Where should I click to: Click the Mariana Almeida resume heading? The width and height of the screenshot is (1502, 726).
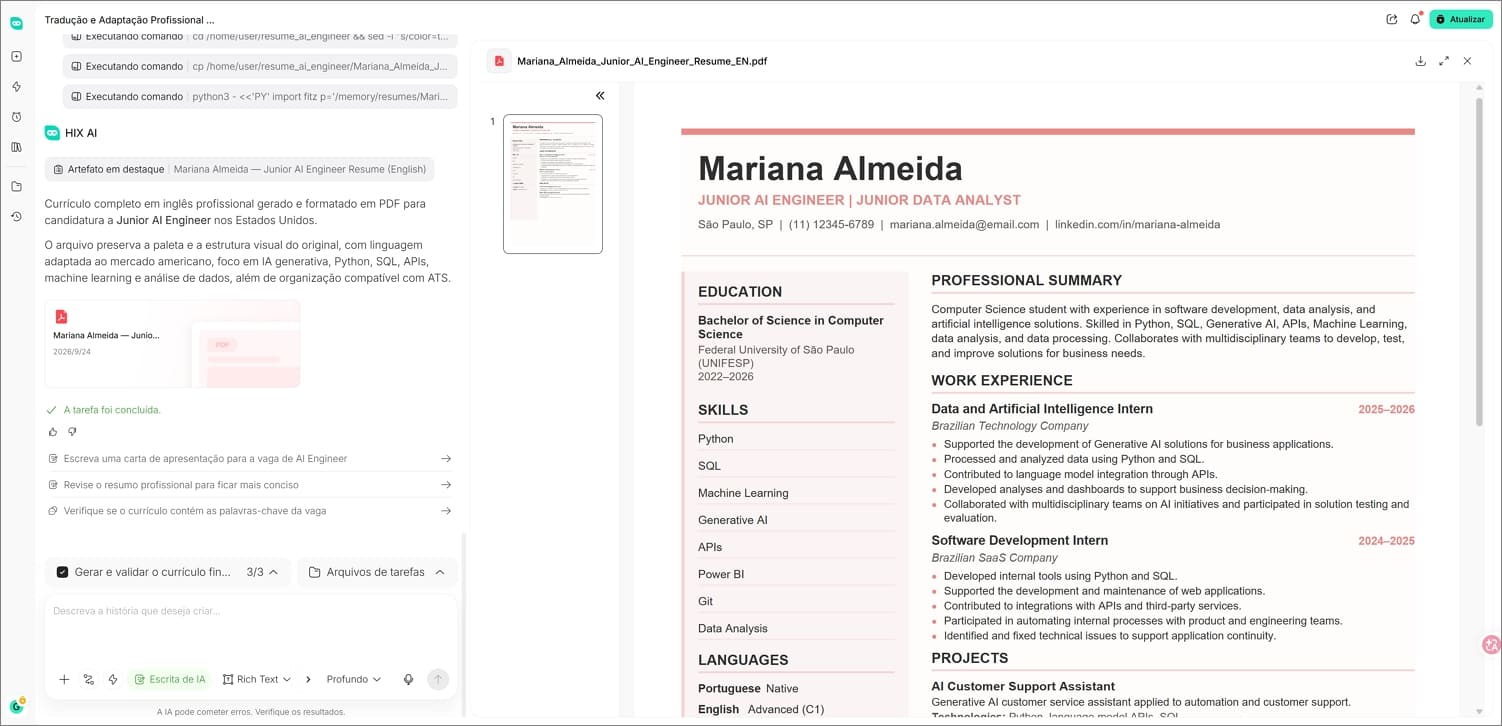830,169
